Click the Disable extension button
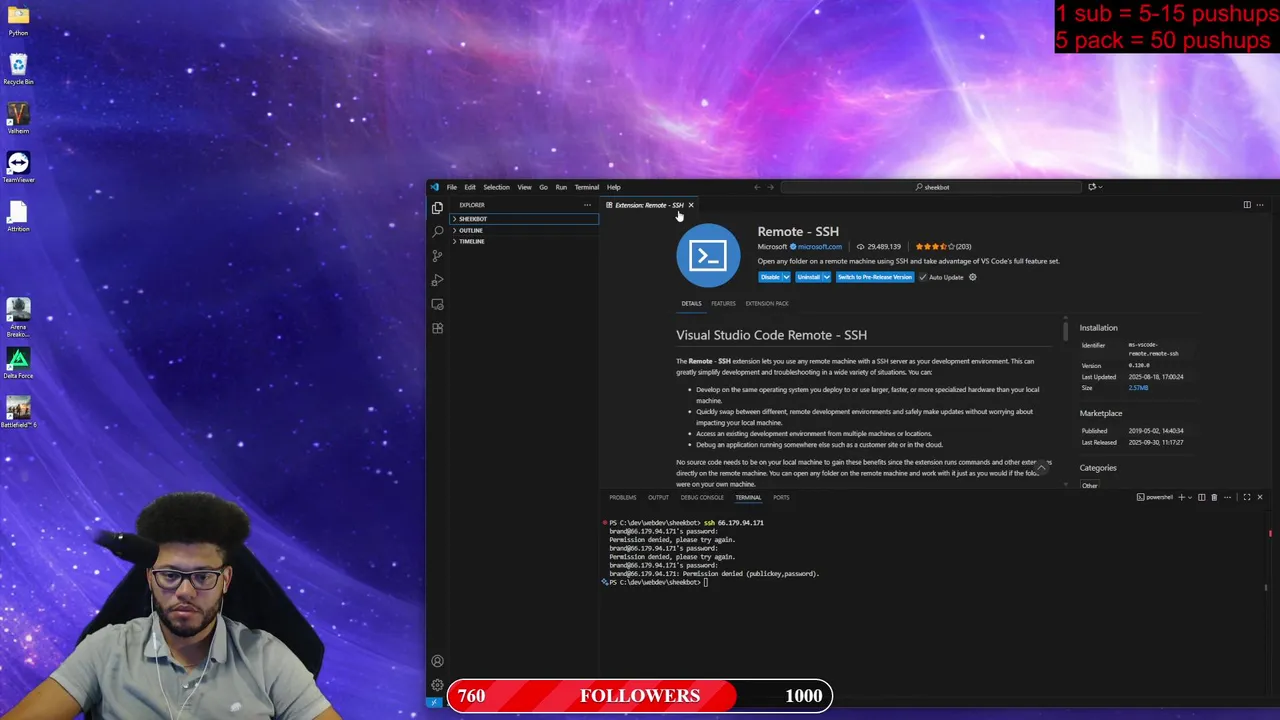 pos(770,277)
